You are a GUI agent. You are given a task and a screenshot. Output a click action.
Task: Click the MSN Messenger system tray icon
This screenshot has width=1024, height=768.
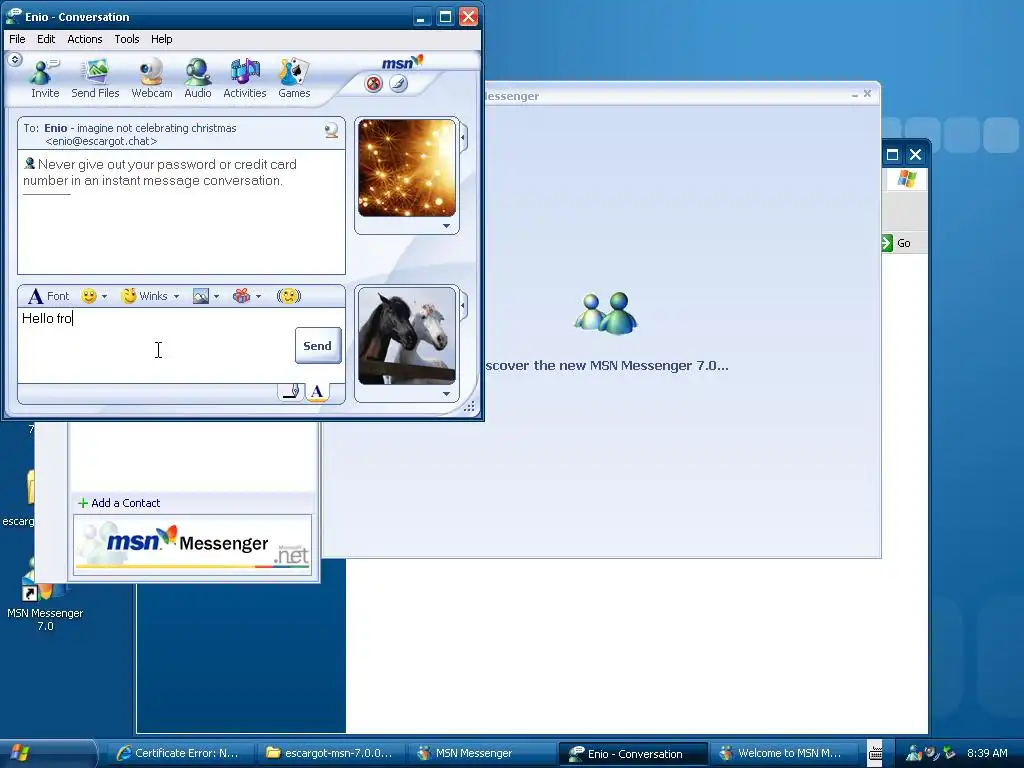coord(914,753)
